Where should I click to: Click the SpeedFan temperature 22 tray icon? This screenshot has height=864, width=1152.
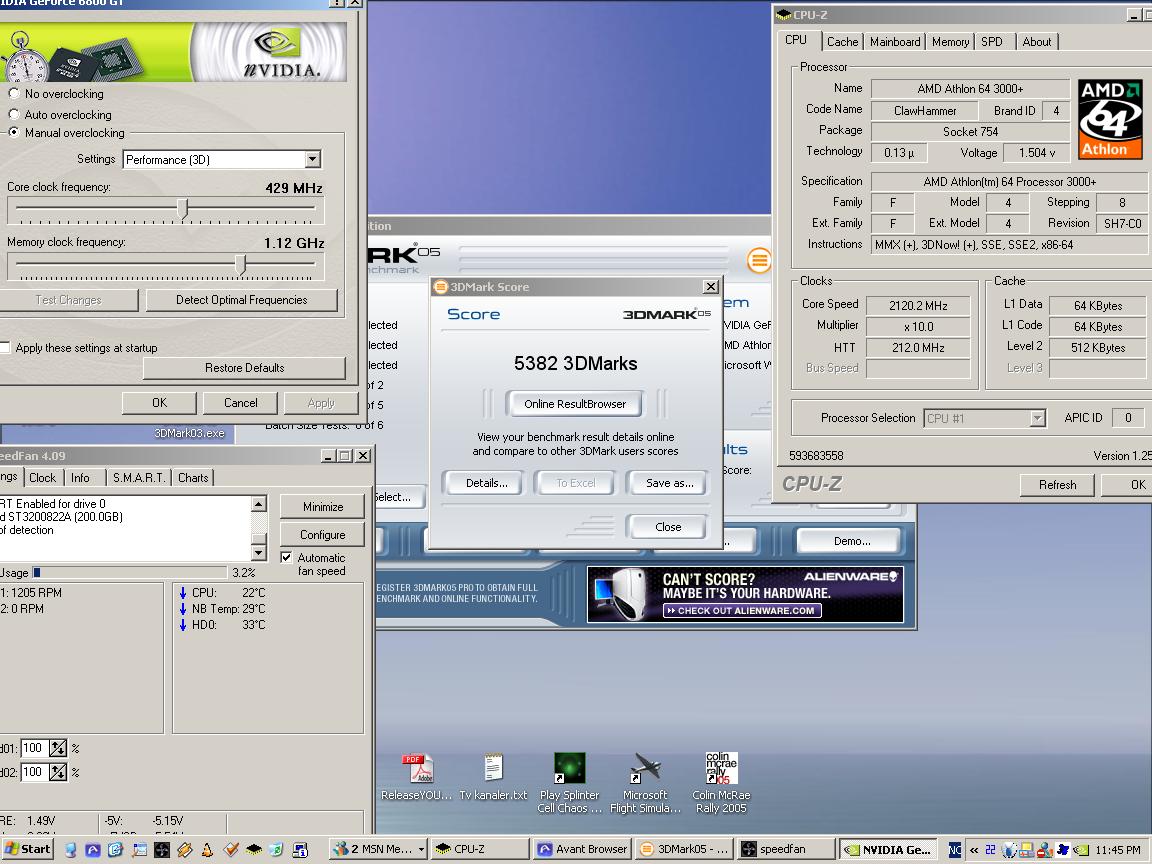click(990, 850)
